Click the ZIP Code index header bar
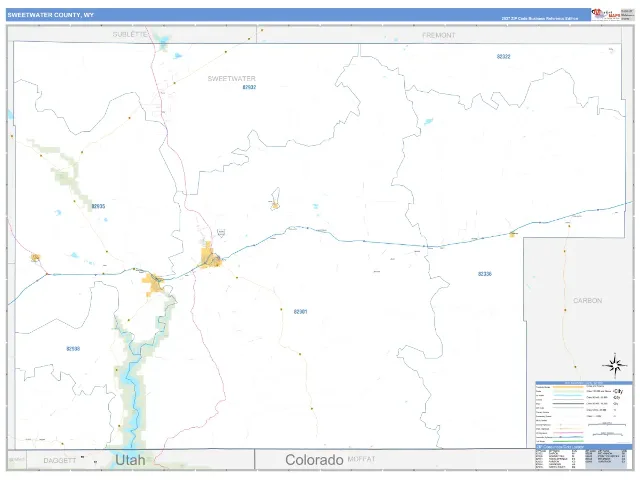The image size is (640, 480). (x=584, y=447)
